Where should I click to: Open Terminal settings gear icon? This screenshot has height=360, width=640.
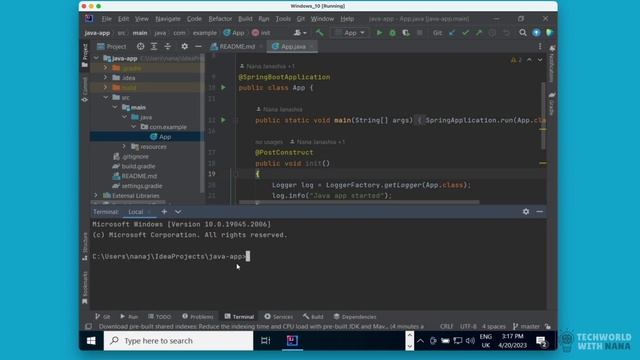pos(526,211)
